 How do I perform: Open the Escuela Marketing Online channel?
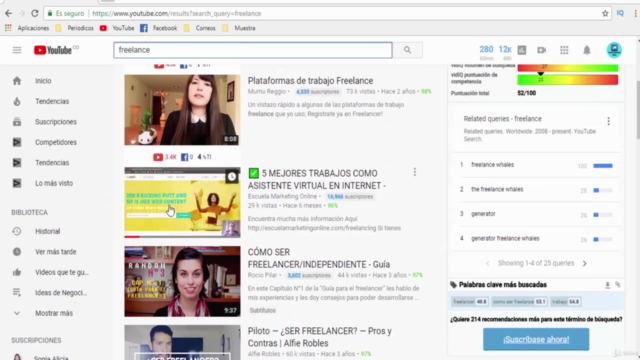pos(282,196)
